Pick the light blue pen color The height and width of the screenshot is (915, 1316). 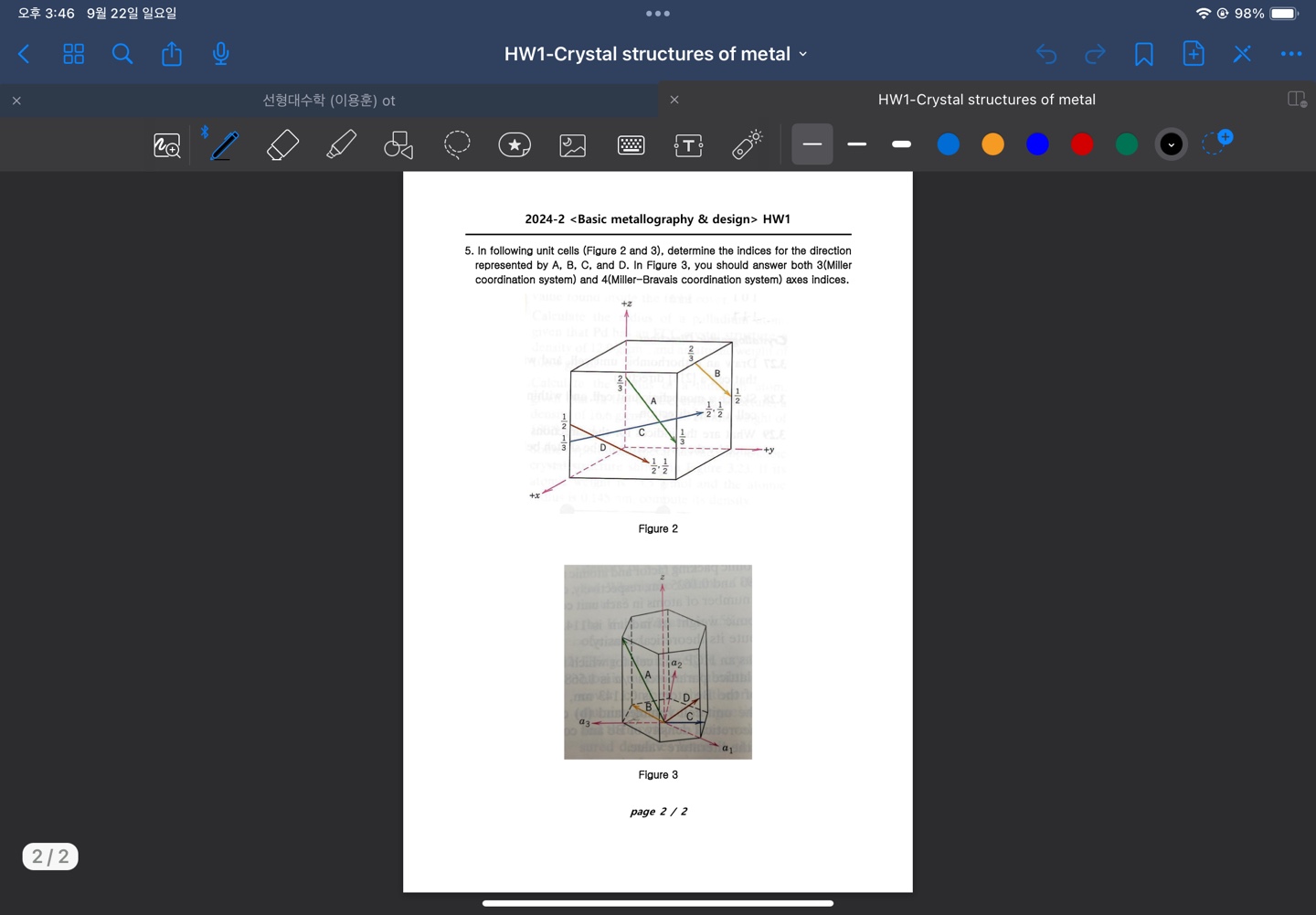(x=949, y=144)
